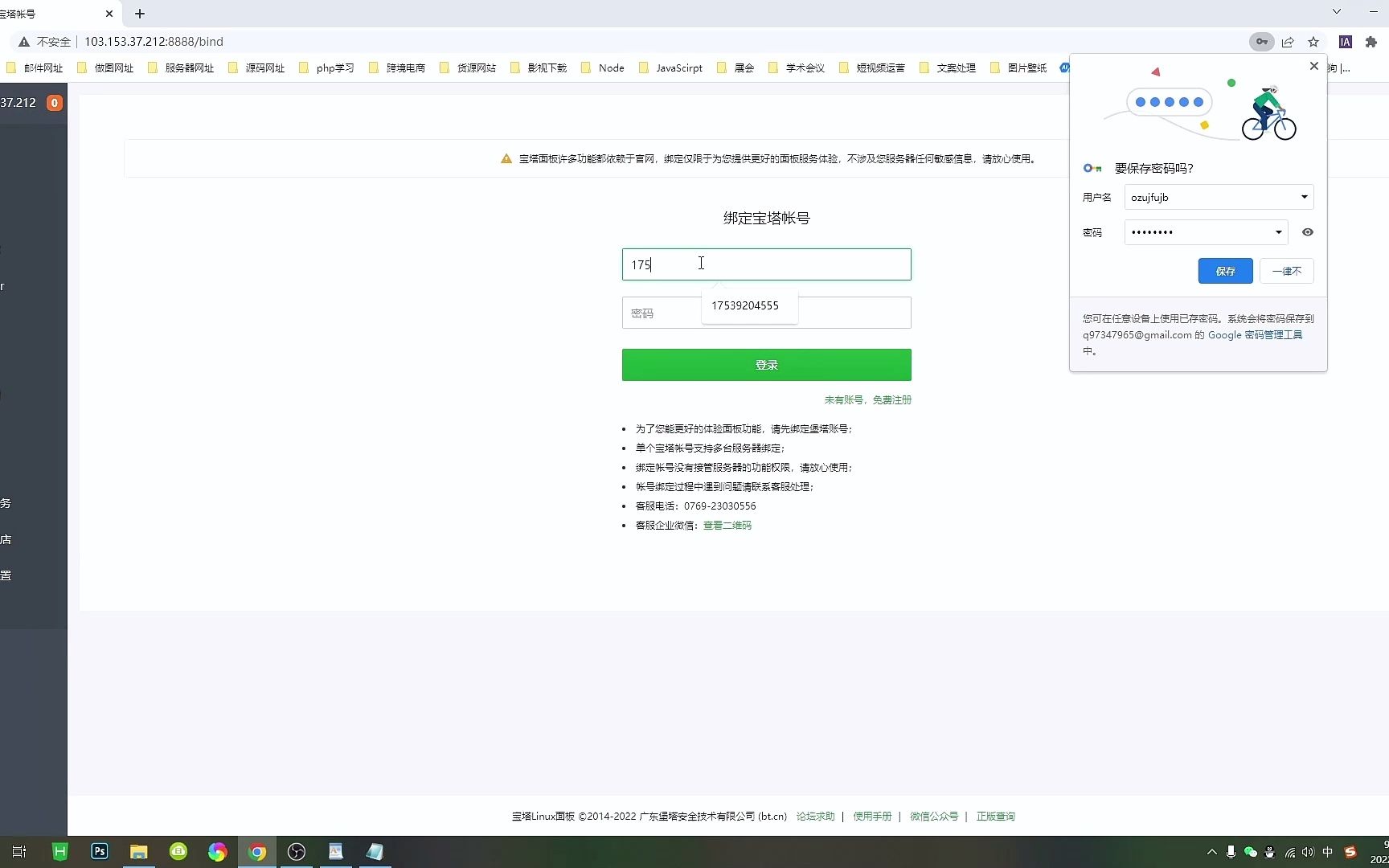
Task: Open the green H app on taskbar
Action: 59,852
